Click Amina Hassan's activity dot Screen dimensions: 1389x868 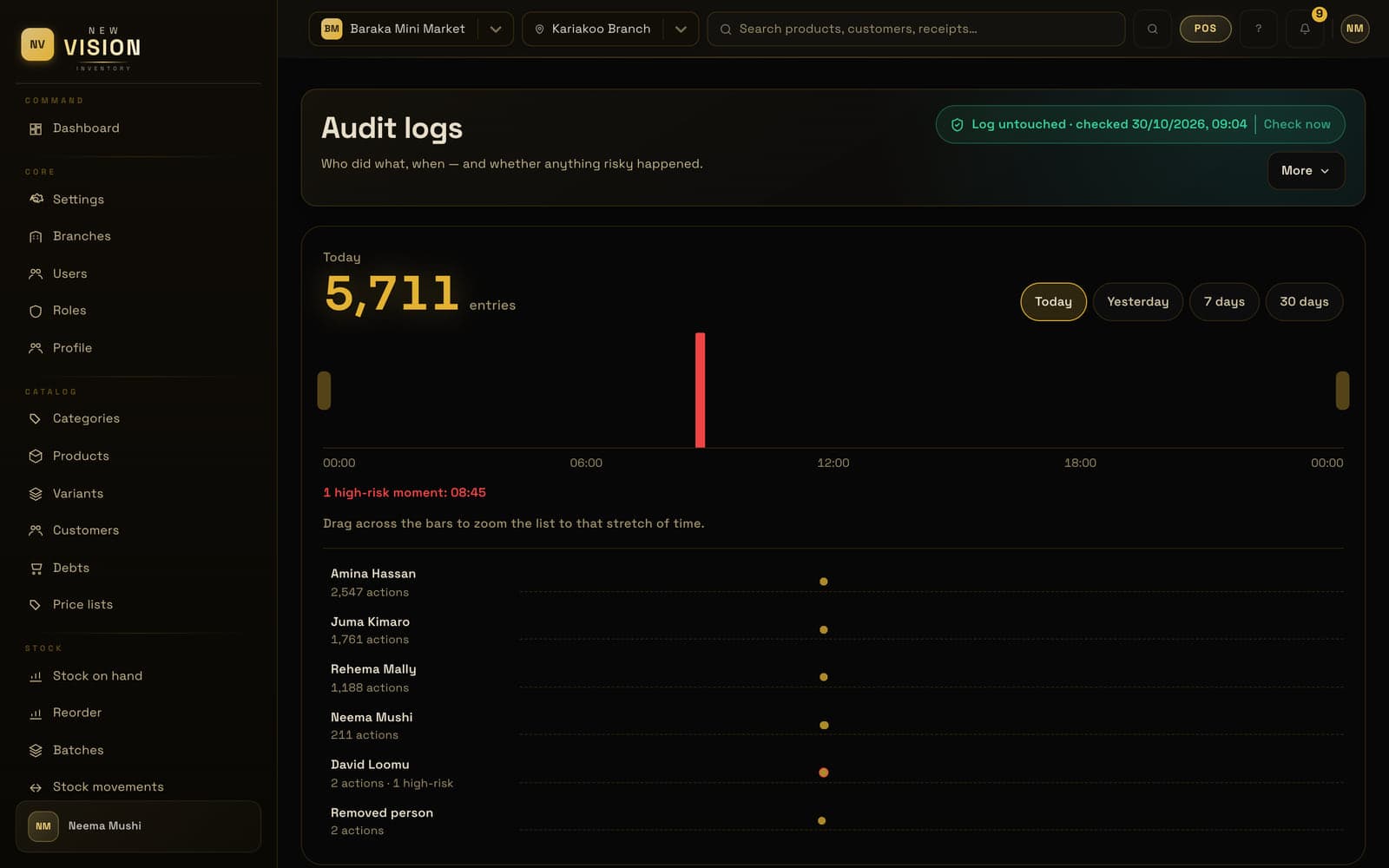coord(823,582)
